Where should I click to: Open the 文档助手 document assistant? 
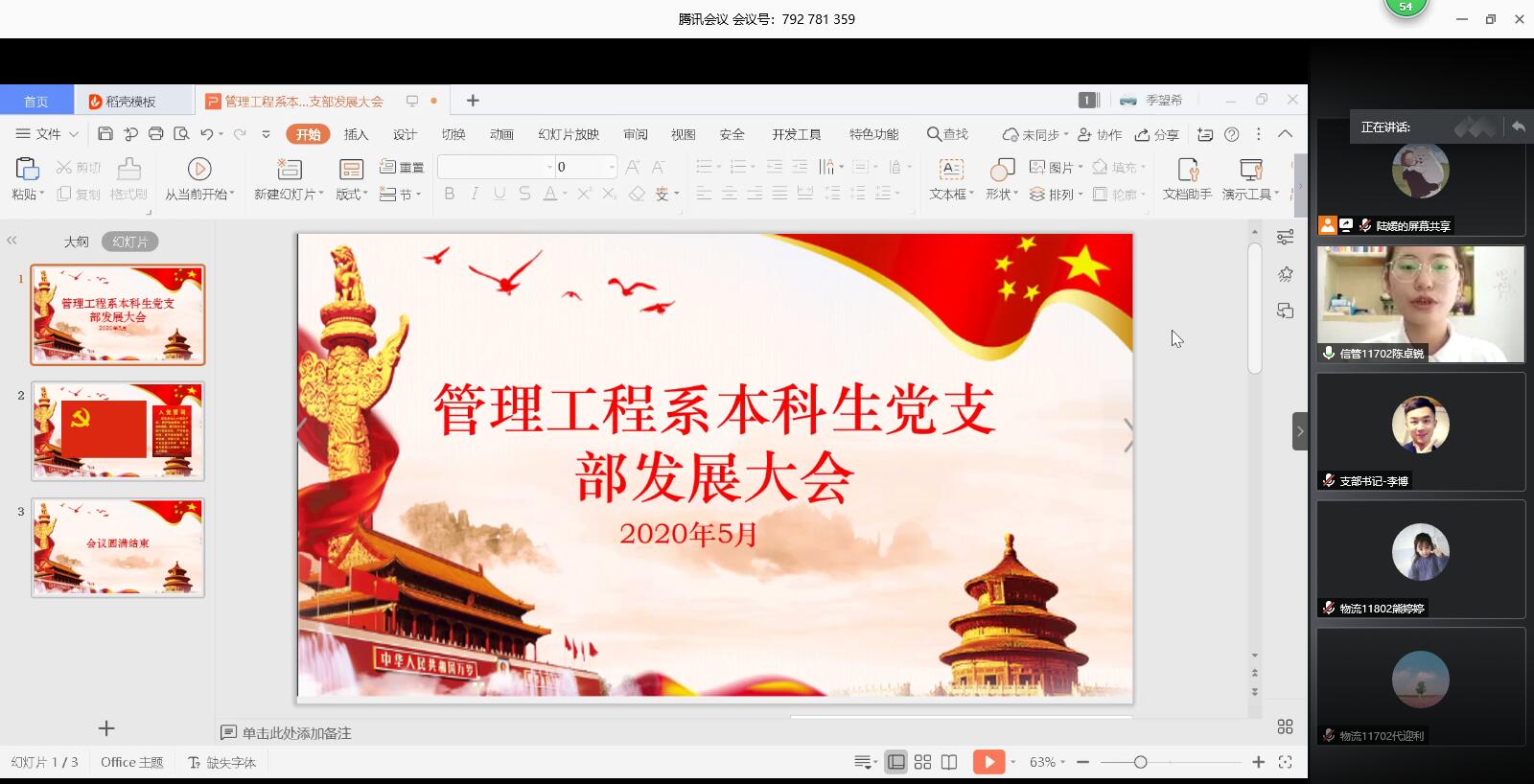1187,170
